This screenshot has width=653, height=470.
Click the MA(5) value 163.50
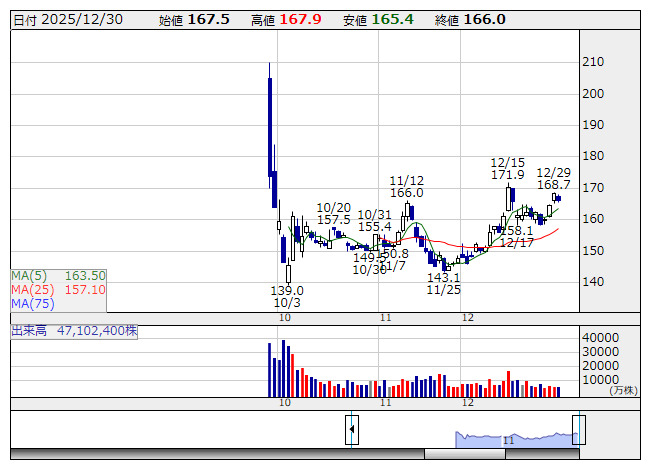tap(85, 276)
